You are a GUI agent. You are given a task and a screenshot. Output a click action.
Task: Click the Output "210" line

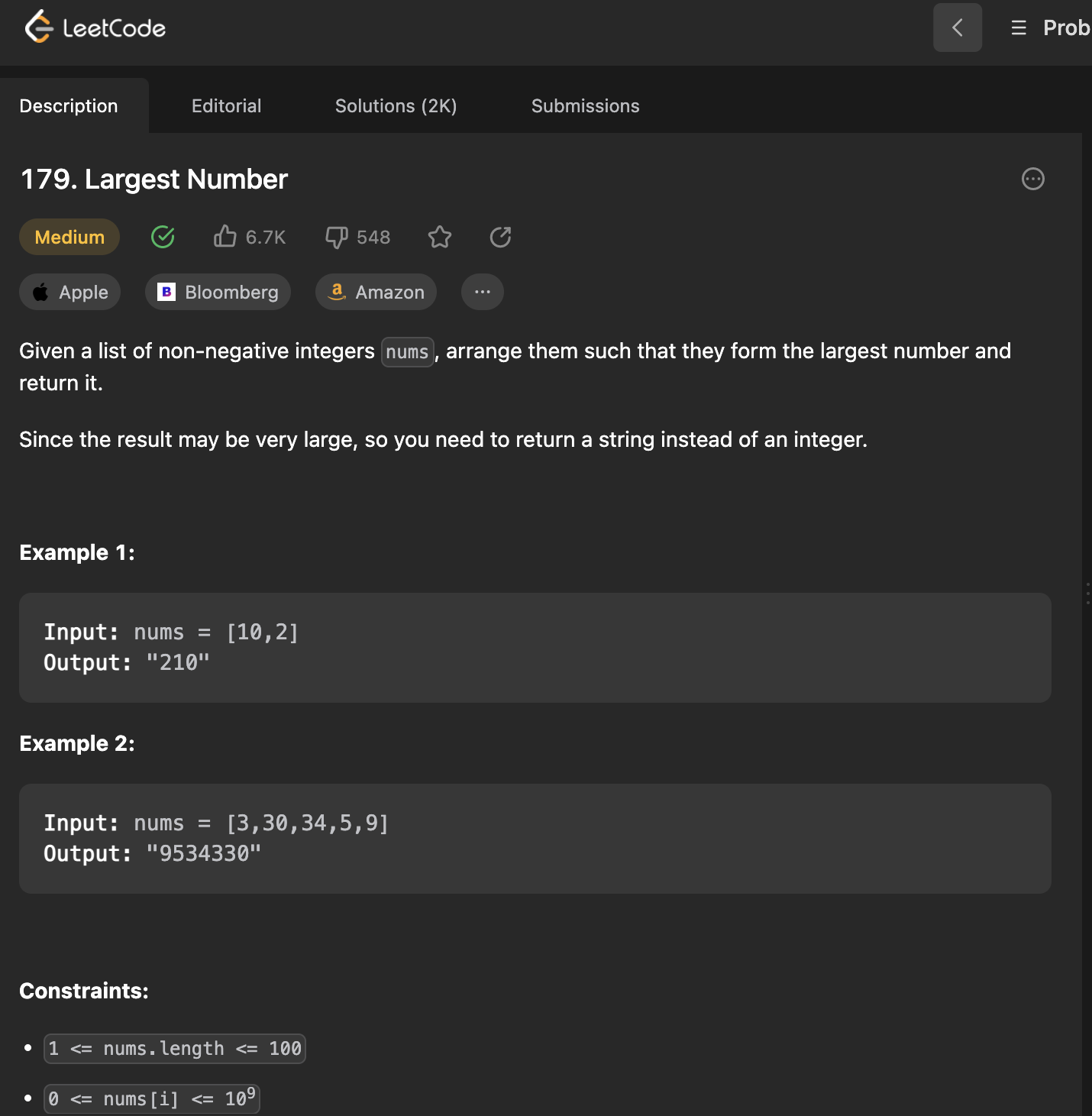(127, 662)
